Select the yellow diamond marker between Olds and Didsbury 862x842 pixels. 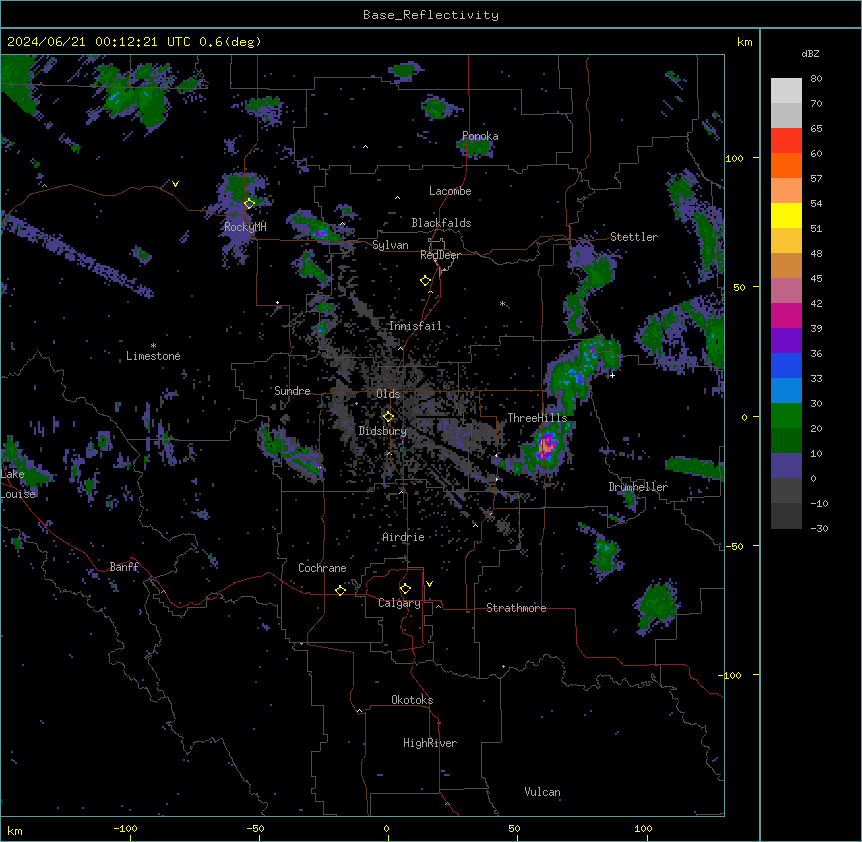pos(388,416)
